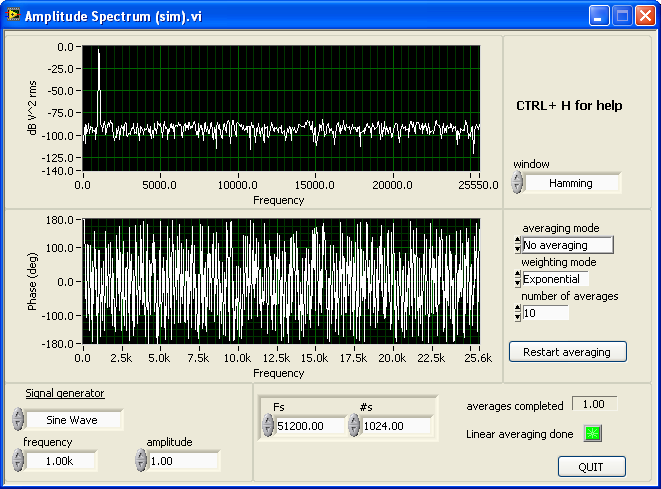Click the frequency field showing 1.00k
The image size is (661, 489).
61,461
